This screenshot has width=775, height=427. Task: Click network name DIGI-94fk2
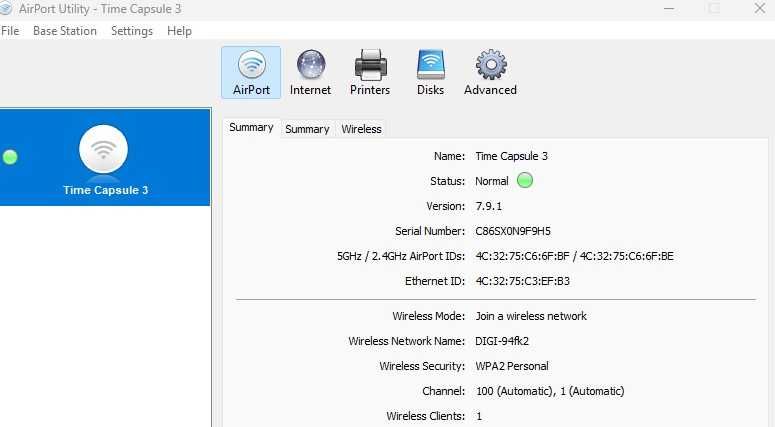click(502, 341)
